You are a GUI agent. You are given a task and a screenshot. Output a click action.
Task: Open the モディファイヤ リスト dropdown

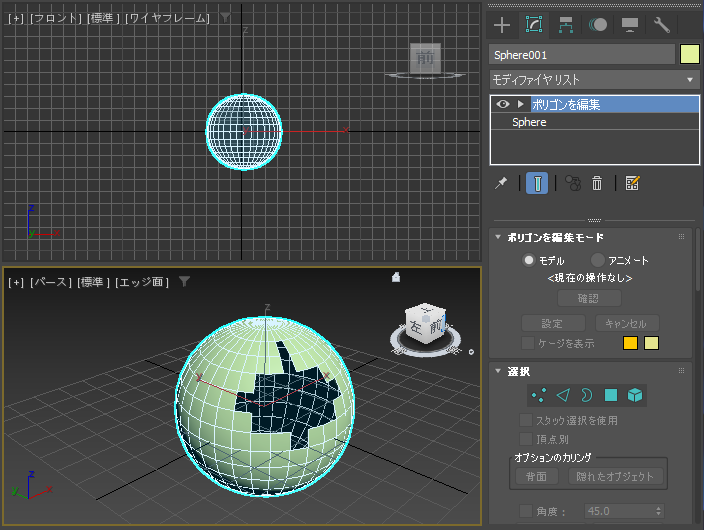click(x=594, y=80)
